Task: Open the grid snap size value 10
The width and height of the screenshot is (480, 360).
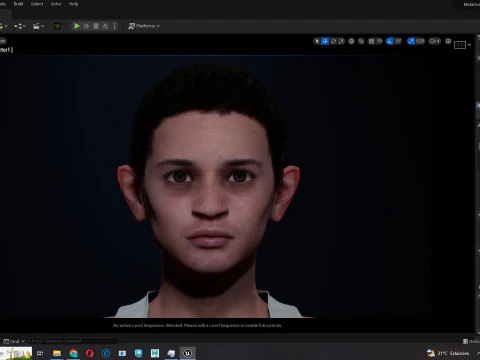Action: 379,41
